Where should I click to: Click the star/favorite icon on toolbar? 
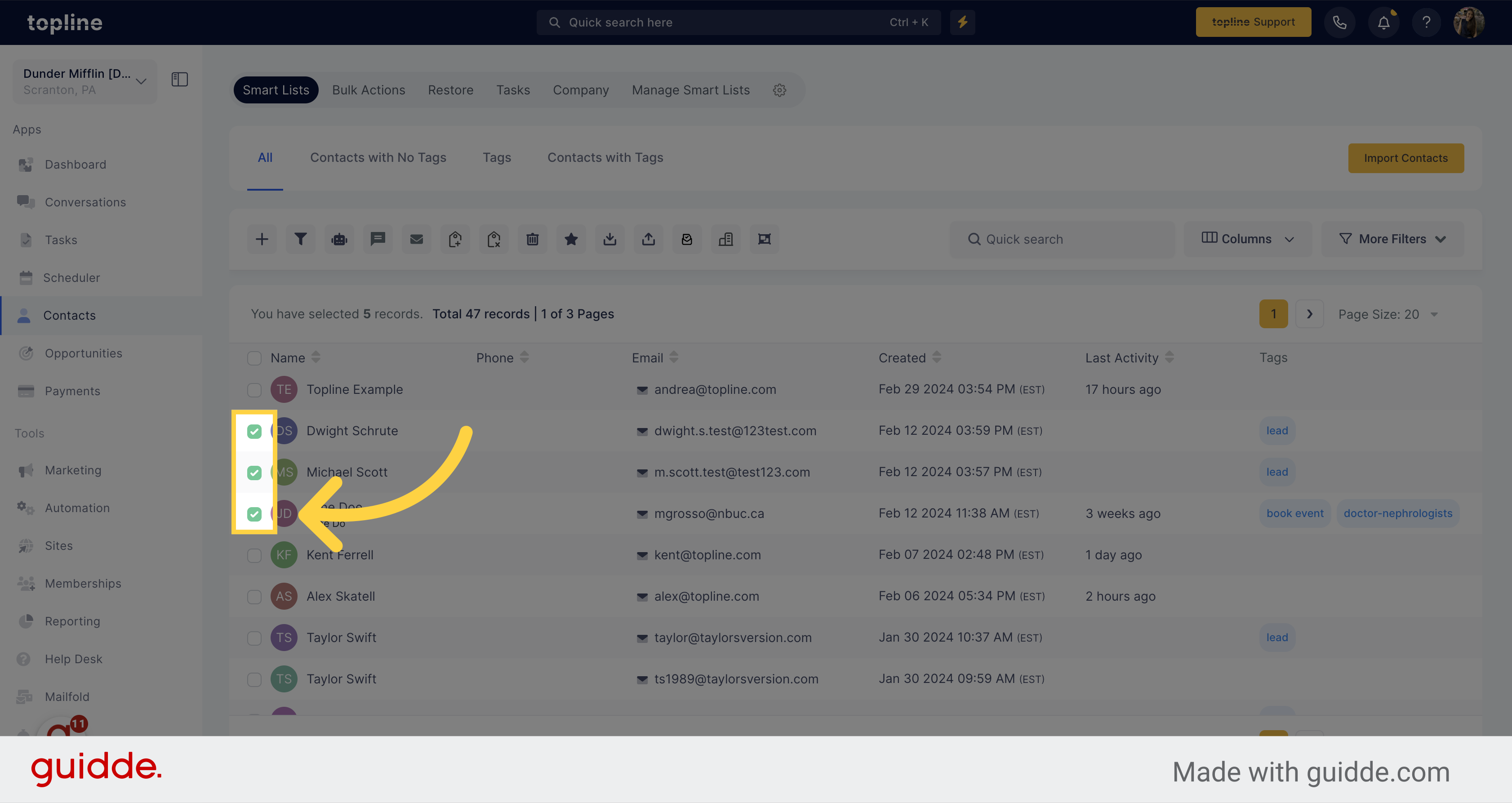[x=571, y=239]
